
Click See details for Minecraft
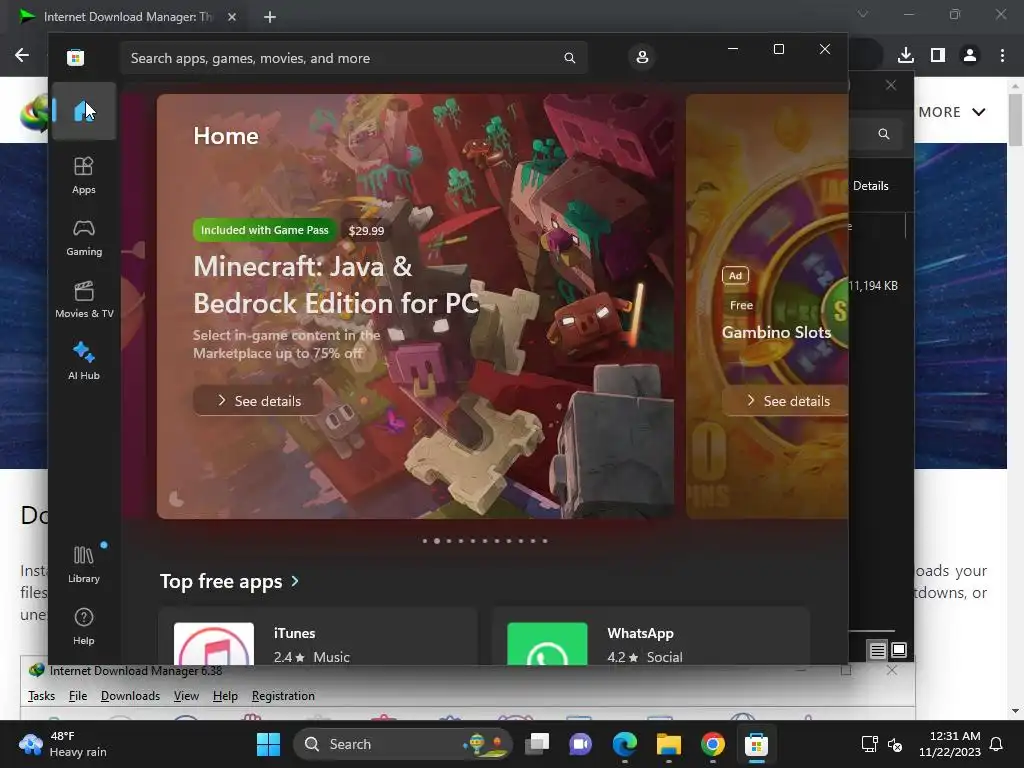coord(259,400)
